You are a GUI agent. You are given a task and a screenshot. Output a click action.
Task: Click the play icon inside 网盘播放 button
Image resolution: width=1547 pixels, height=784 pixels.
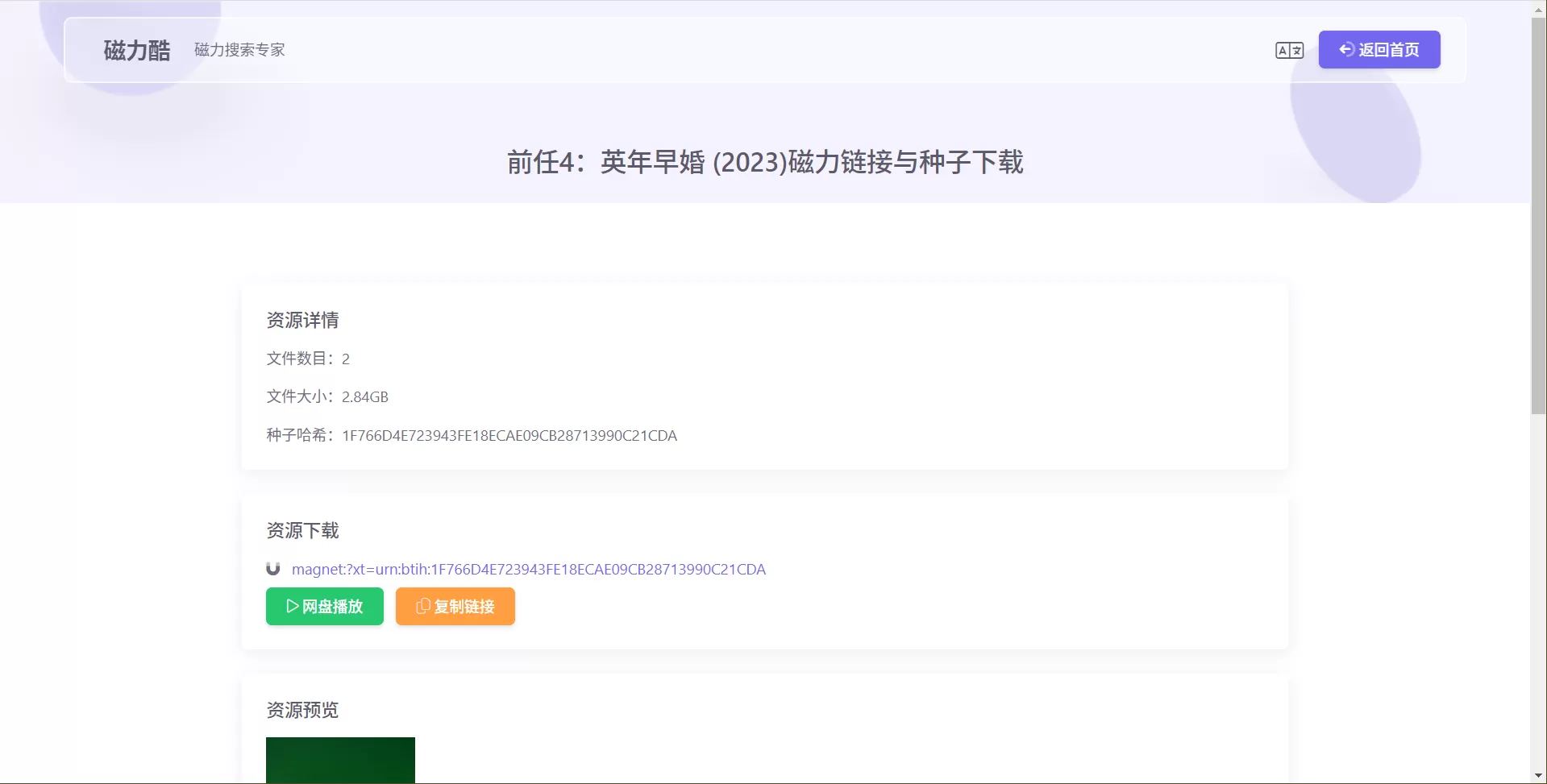point(292,607)
